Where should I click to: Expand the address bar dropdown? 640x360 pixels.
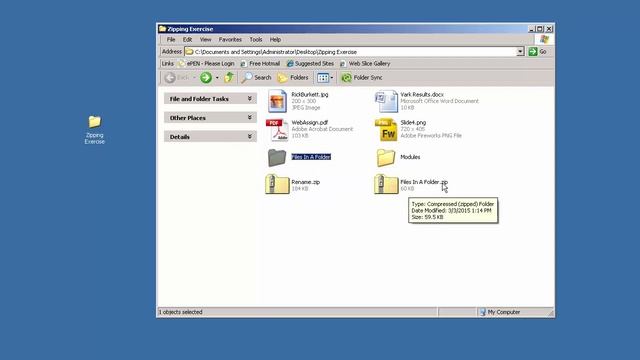click(x=520, y=52)
